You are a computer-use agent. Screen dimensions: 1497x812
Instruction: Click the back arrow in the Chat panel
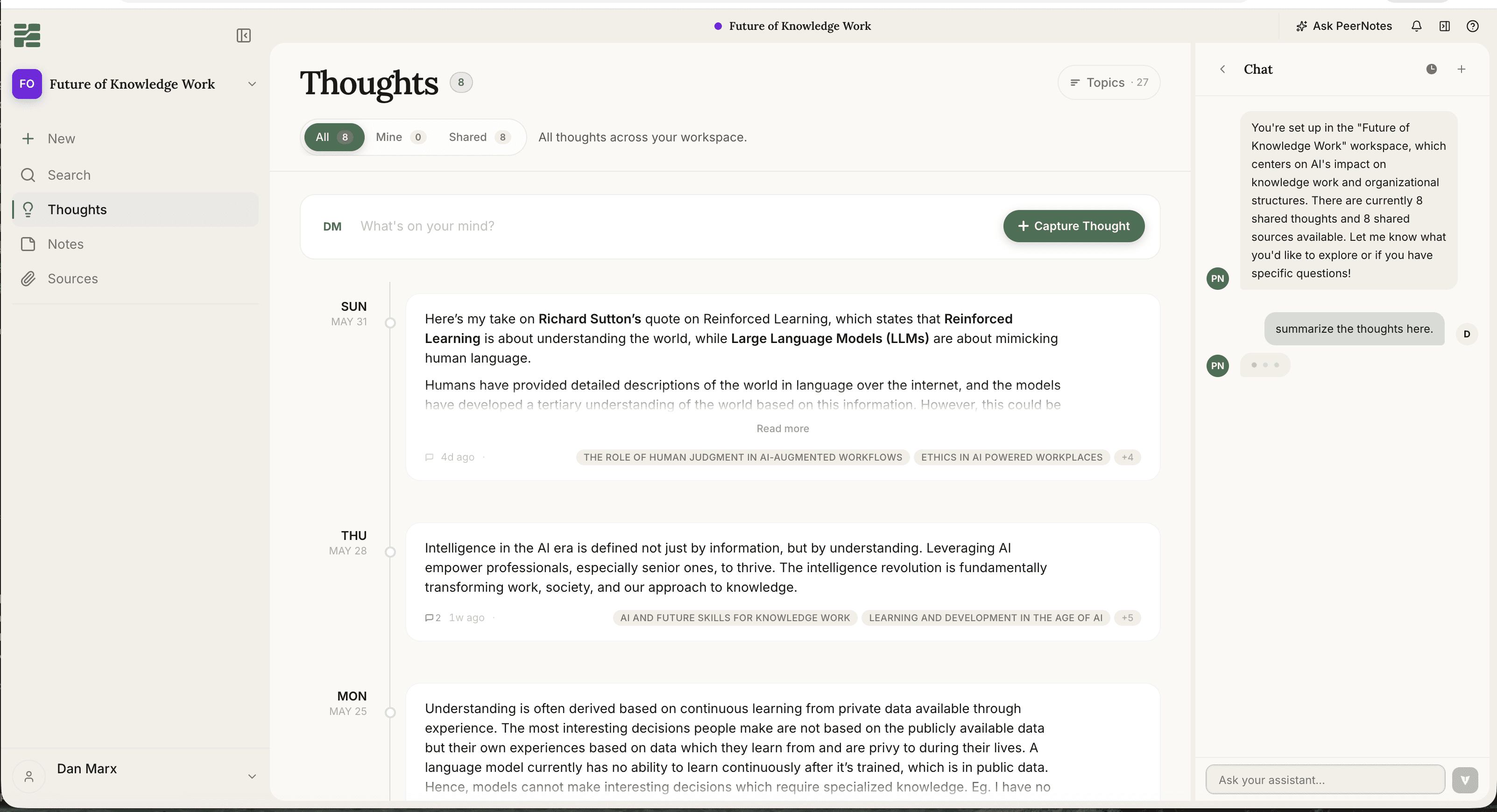coord(1222,69)
